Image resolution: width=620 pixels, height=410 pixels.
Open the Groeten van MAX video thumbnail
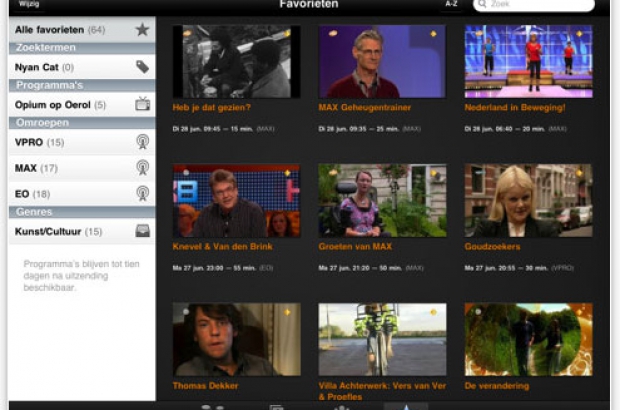tap(382, 200)
